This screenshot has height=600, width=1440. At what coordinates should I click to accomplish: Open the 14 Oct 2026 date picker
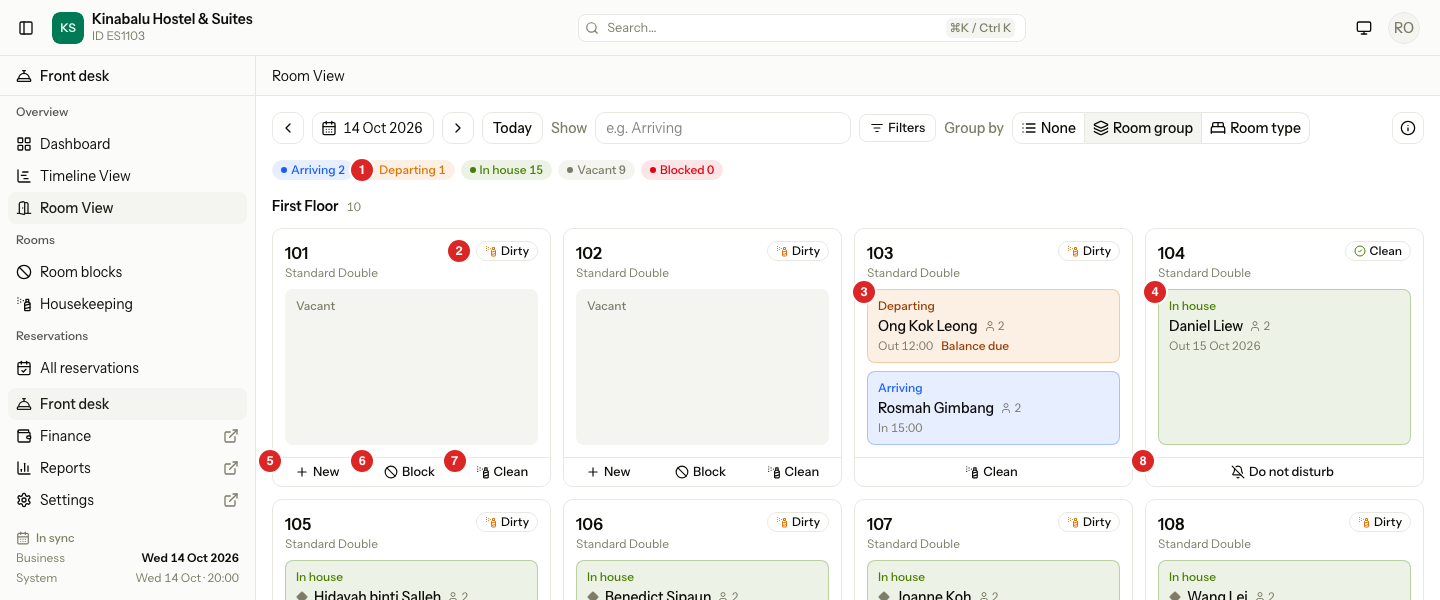(373, 128)
